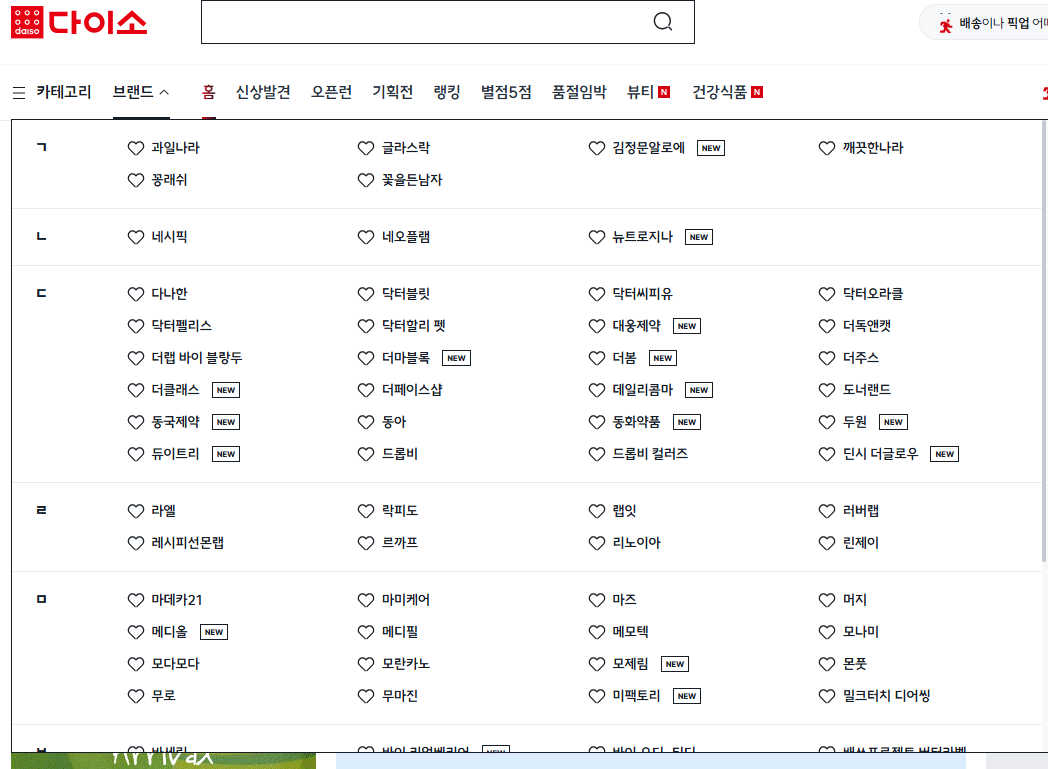Viewport: 1048px width, 769px height.
Task: Click heart icon for 더주스
Action: tap(827, 358)
